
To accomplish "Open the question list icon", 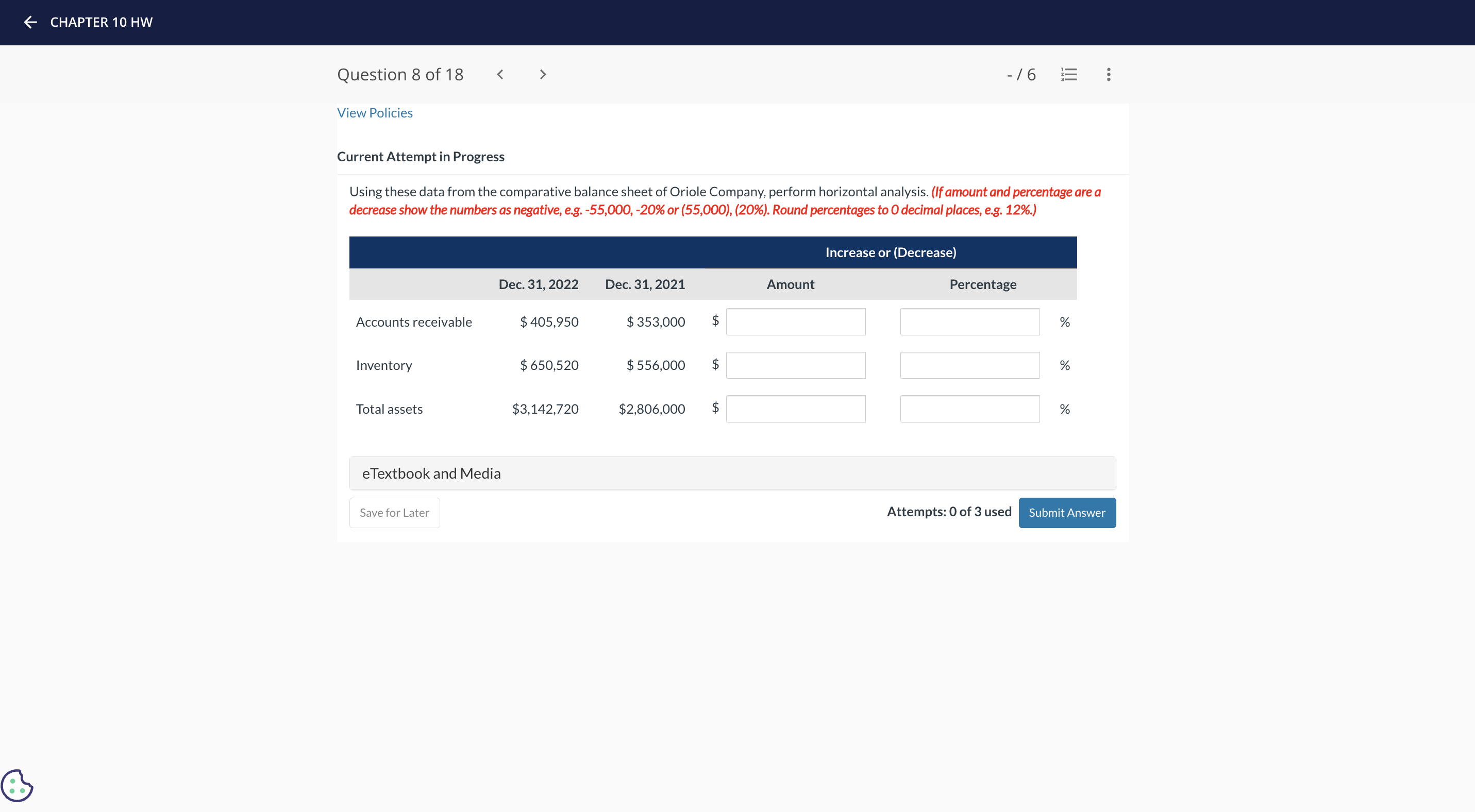I will pos(1068,74).
